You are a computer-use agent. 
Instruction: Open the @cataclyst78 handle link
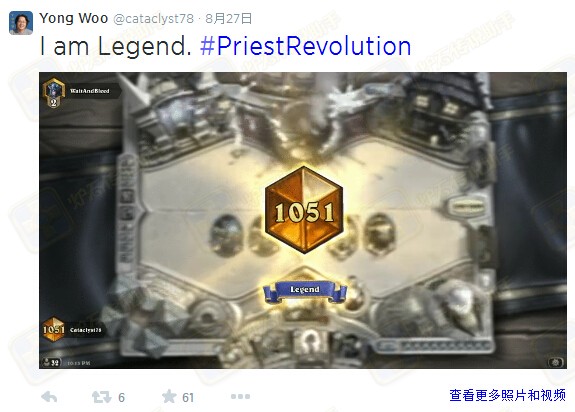click(153, 19)
